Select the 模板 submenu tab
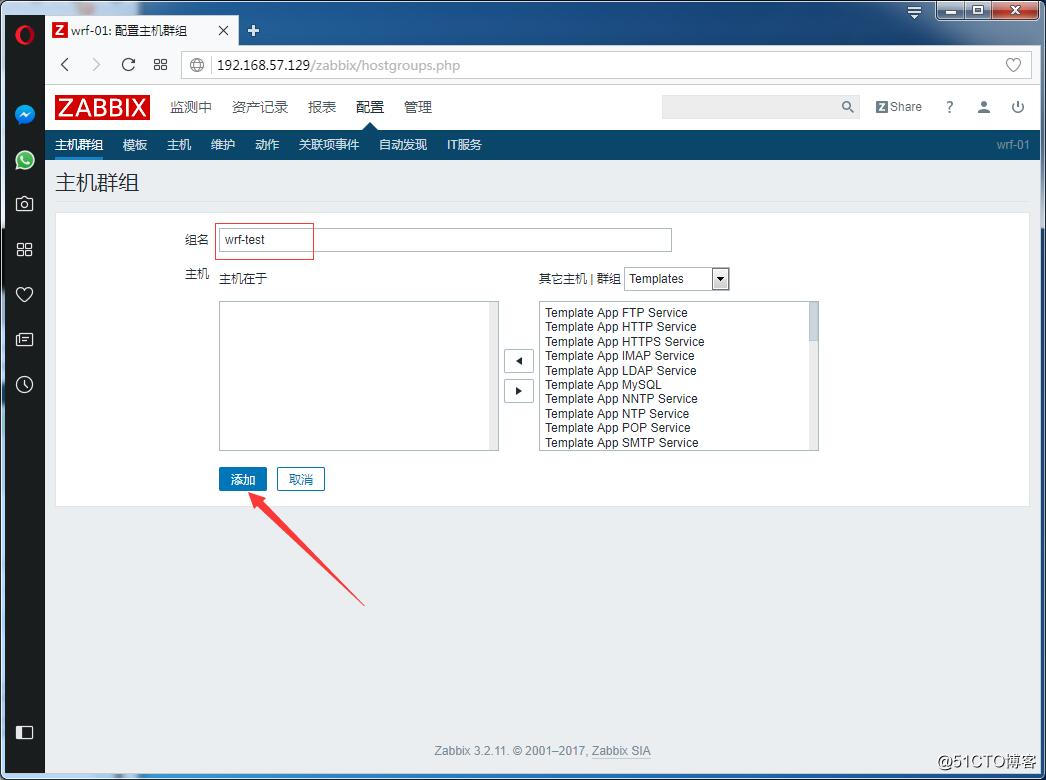The height and width of the screenshot is (780, 1046). click(135, 145)
